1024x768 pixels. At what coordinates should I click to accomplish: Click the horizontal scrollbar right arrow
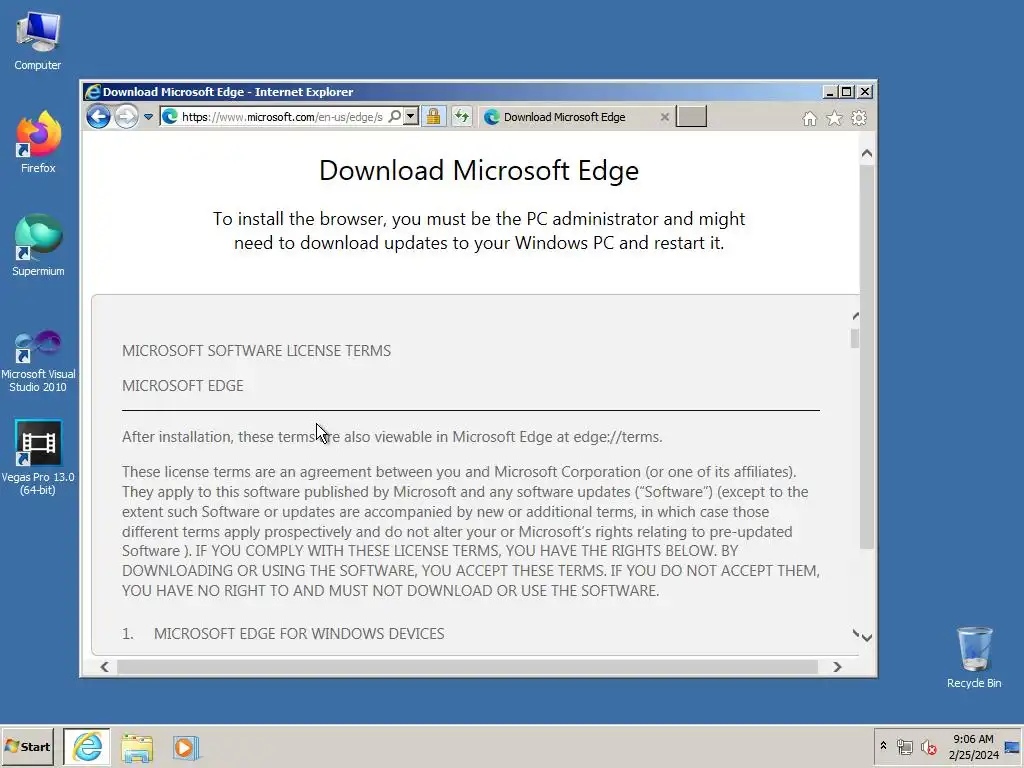(837, 667)
